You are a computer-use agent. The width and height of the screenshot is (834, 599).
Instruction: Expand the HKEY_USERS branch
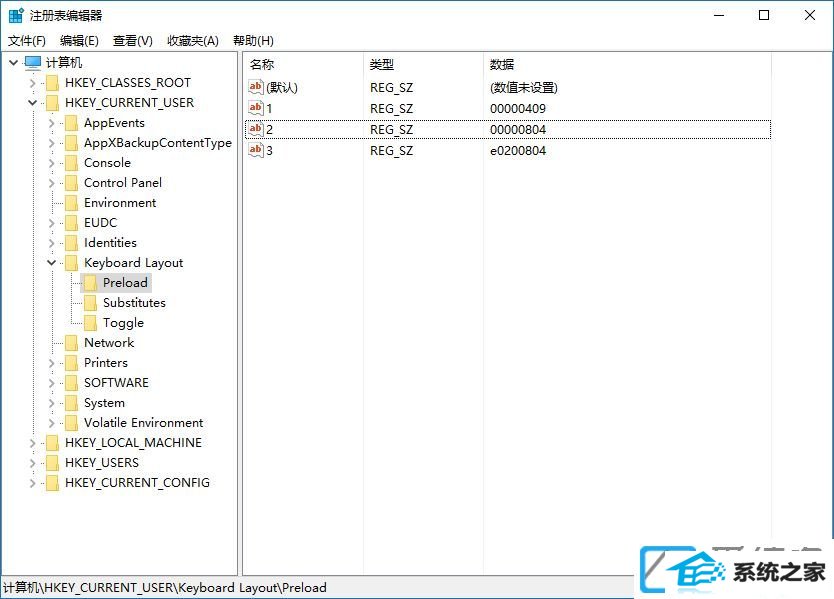32,463
